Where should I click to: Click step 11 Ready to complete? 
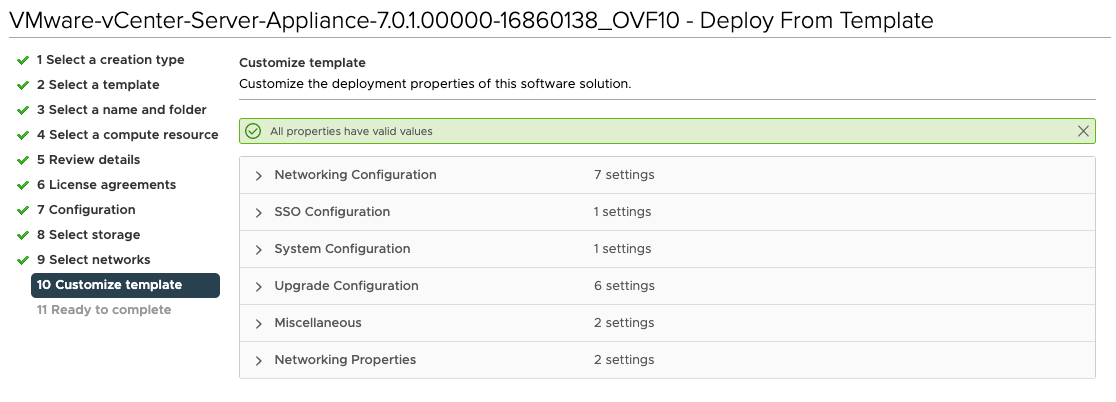click(104, 310)
